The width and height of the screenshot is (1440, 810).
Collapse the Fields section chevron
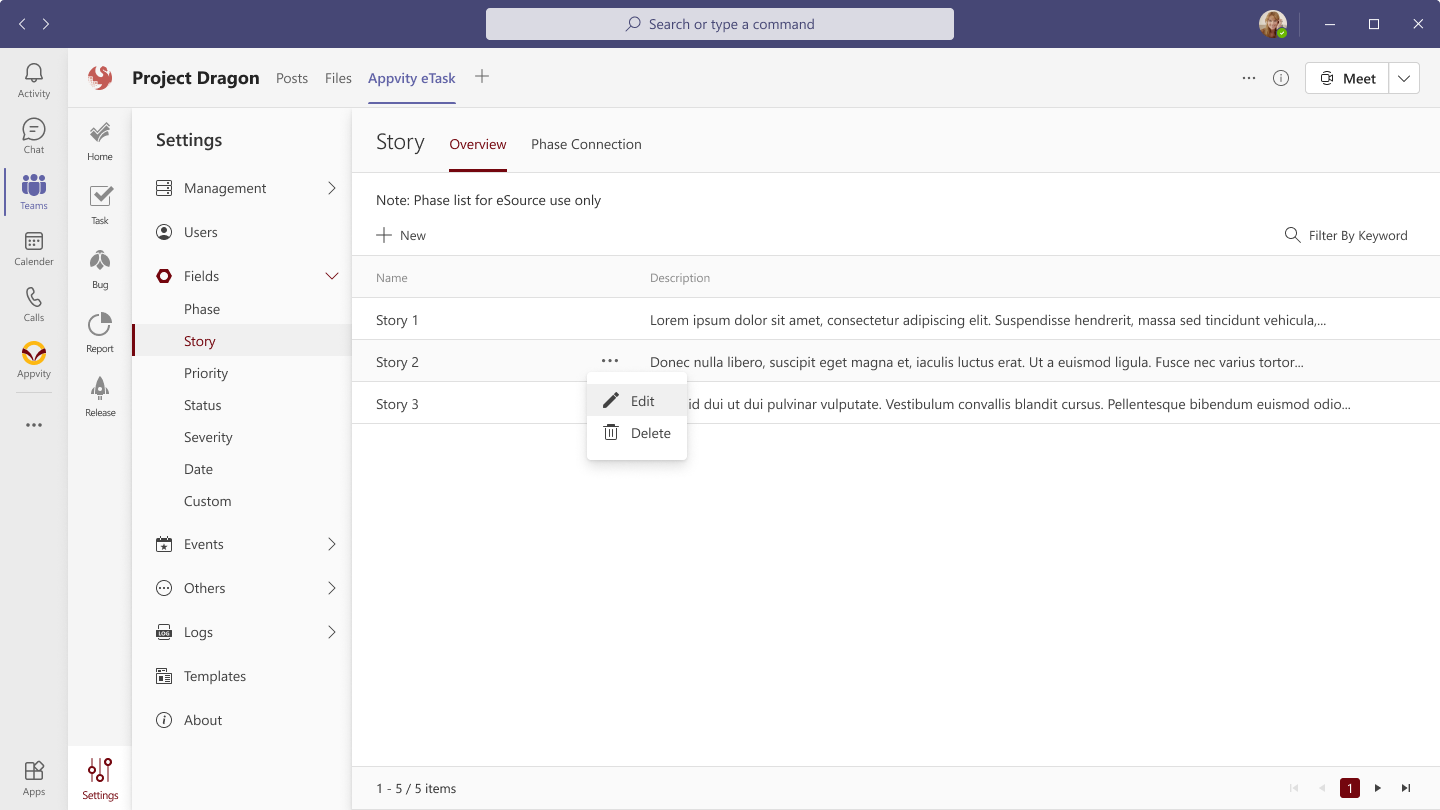coord(331,276)
